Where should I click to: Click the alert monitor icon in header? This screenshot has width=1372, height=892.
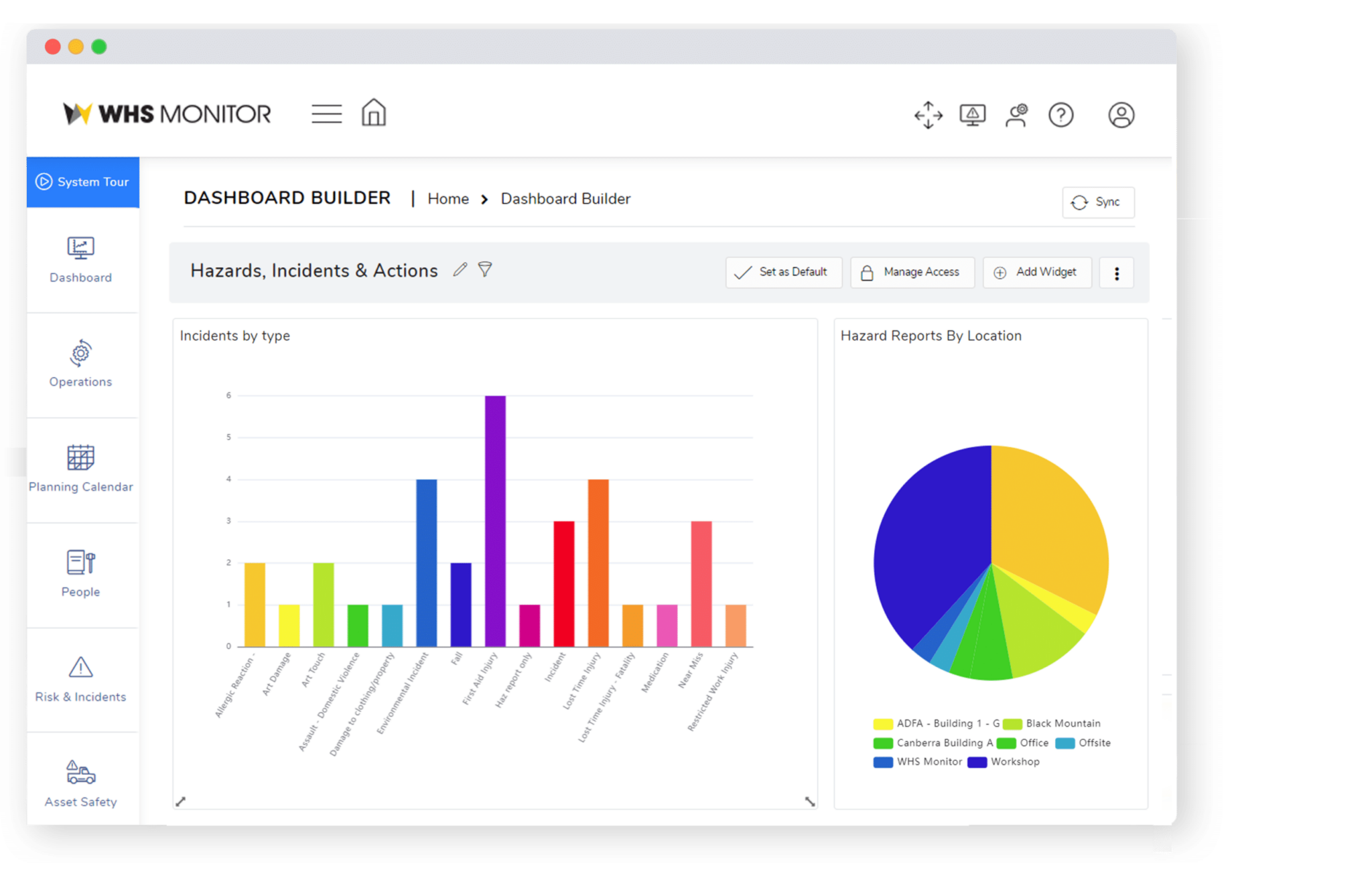click(972, 115)
